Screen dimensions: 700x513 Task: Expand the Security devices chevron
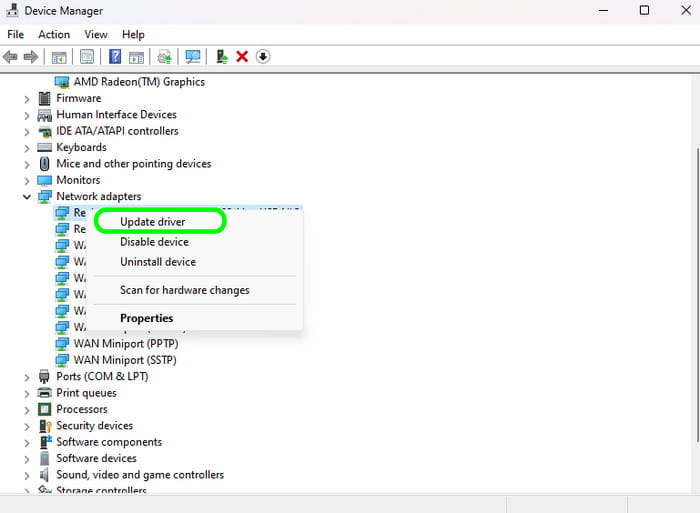27,426
